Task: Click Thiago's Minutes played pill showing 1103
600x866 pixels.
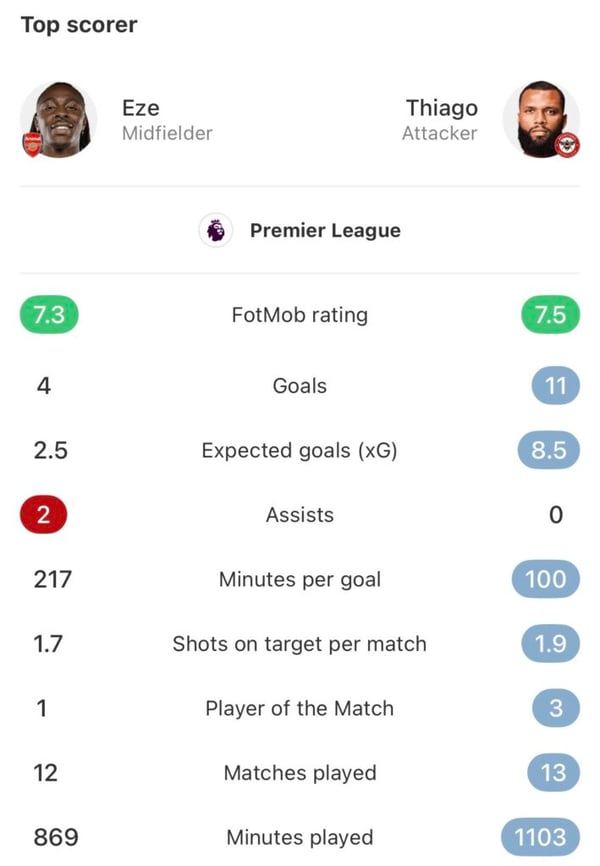Action: pos(547,837)
